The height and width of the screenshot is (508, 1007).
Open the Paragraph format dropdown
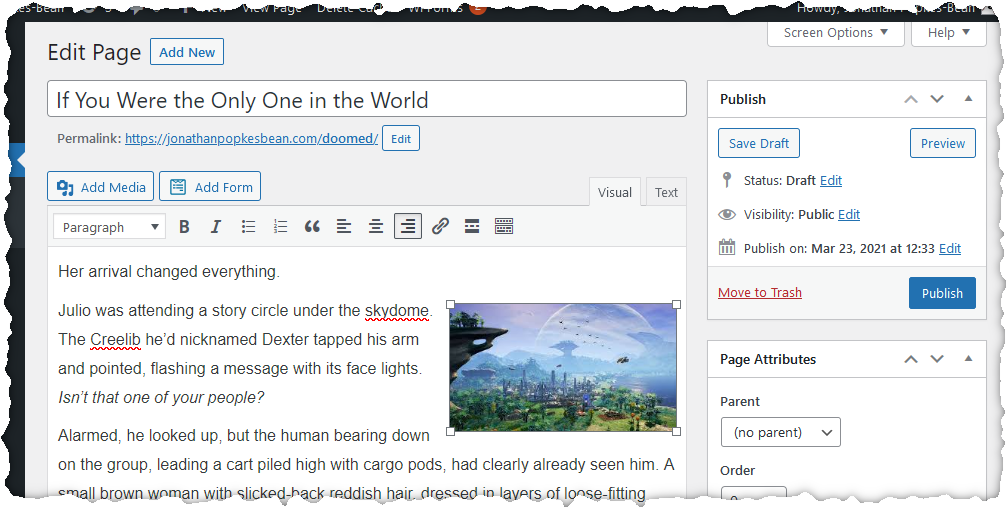pyautogui.click(x=109, y=227)
